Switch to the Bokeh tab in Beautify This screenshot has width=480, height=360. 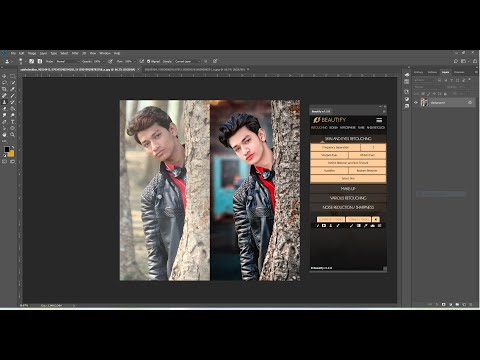click(333, 128)
